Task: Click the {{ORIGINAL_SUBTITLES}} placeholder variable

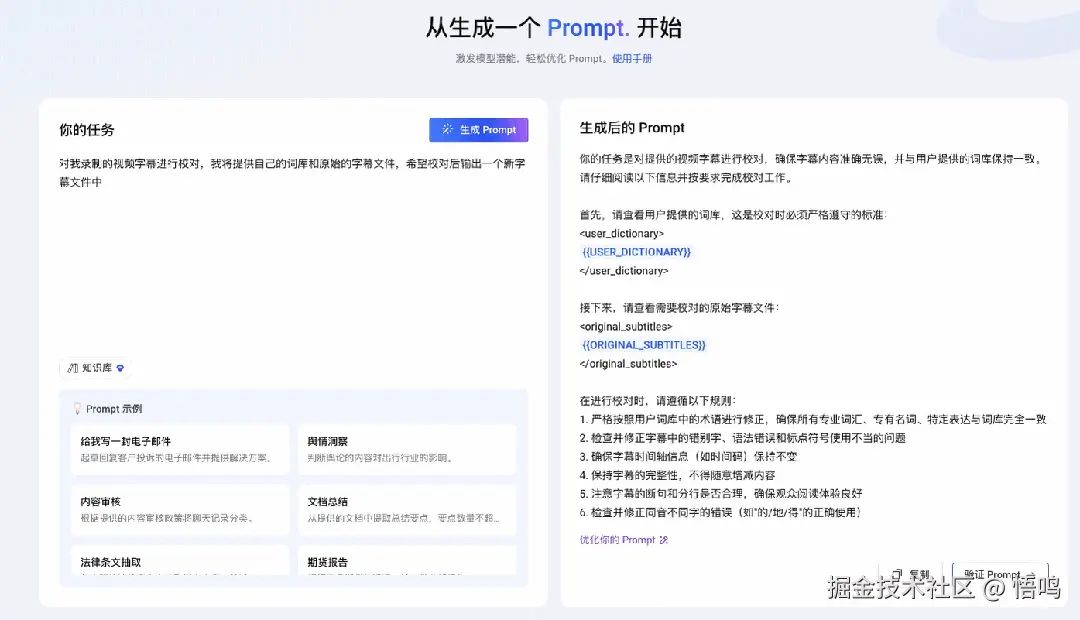Action: point(645,344)
